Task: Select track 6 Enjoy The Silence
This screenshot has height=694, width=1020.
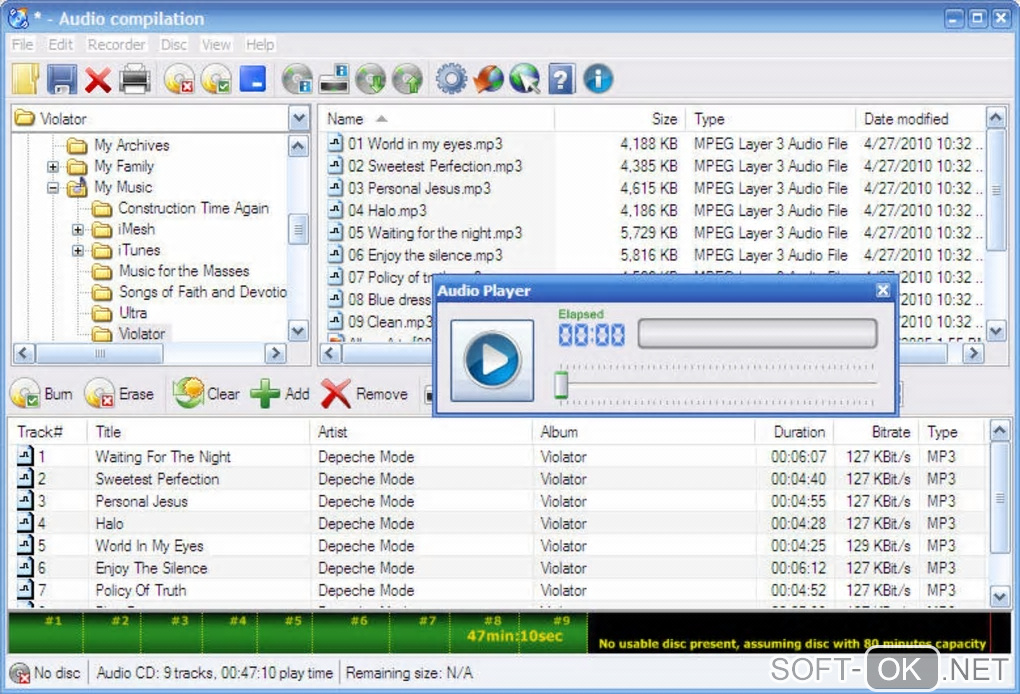Action: click(x=498, y=568)
